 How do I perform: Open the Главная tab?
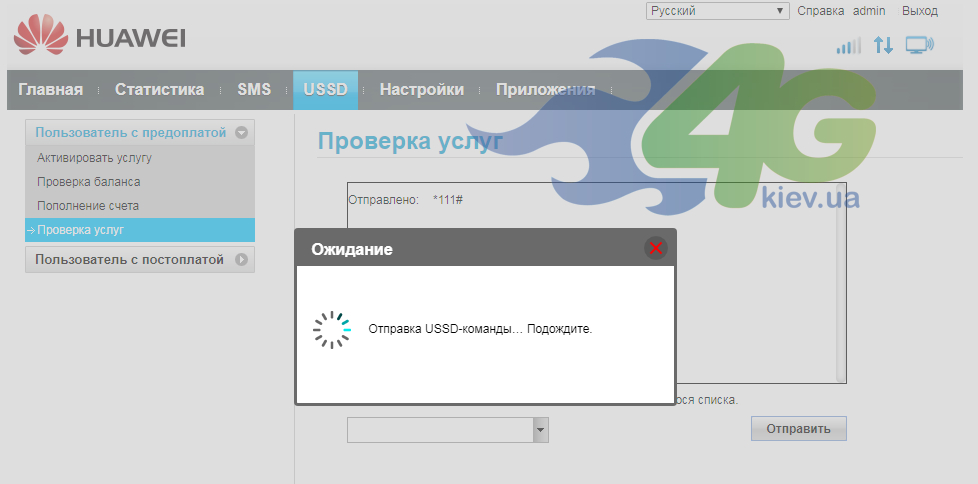coord(51,90)
